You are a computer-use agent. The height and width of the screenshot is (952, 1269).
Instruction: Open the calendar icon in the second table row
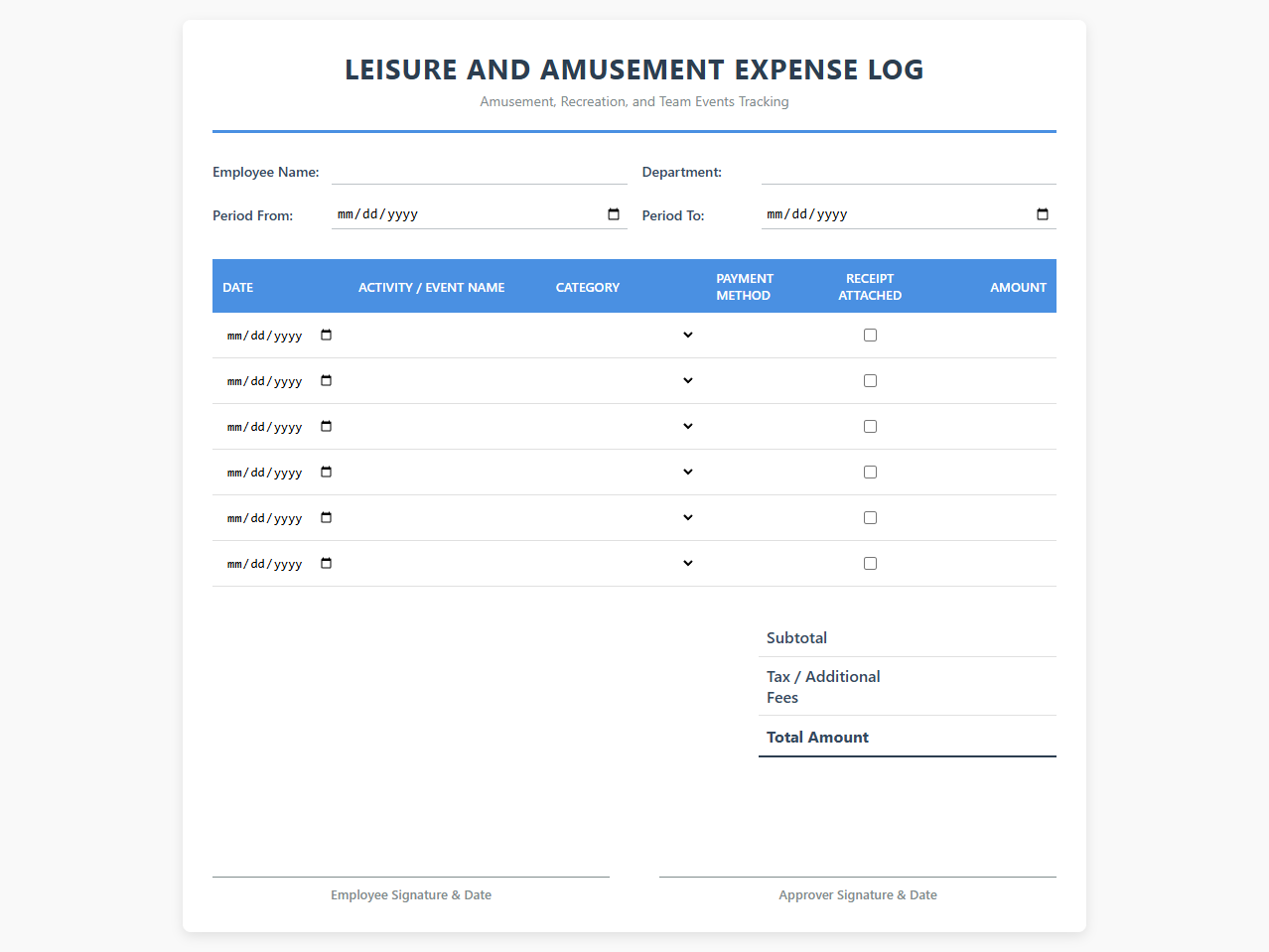(x=327, y=381)
